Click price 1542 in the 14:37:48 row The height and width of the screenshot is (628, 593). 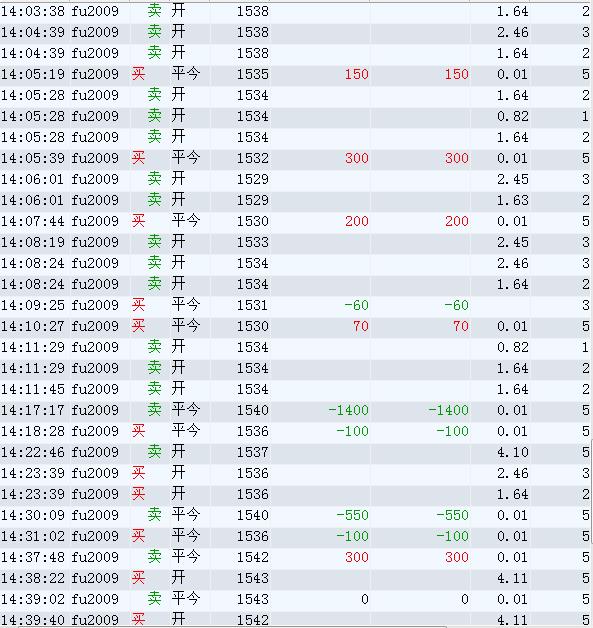click(x=253, y=558)
